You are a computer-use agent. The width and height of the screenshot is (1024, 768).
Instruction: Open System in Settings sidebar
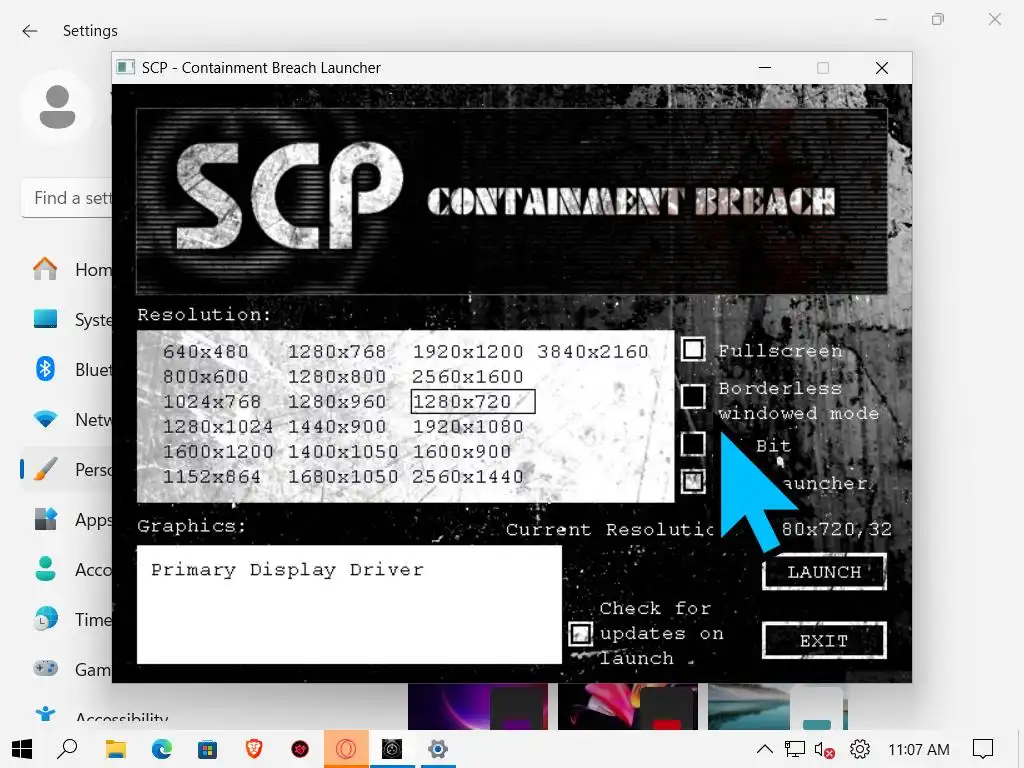click(71, 319)
